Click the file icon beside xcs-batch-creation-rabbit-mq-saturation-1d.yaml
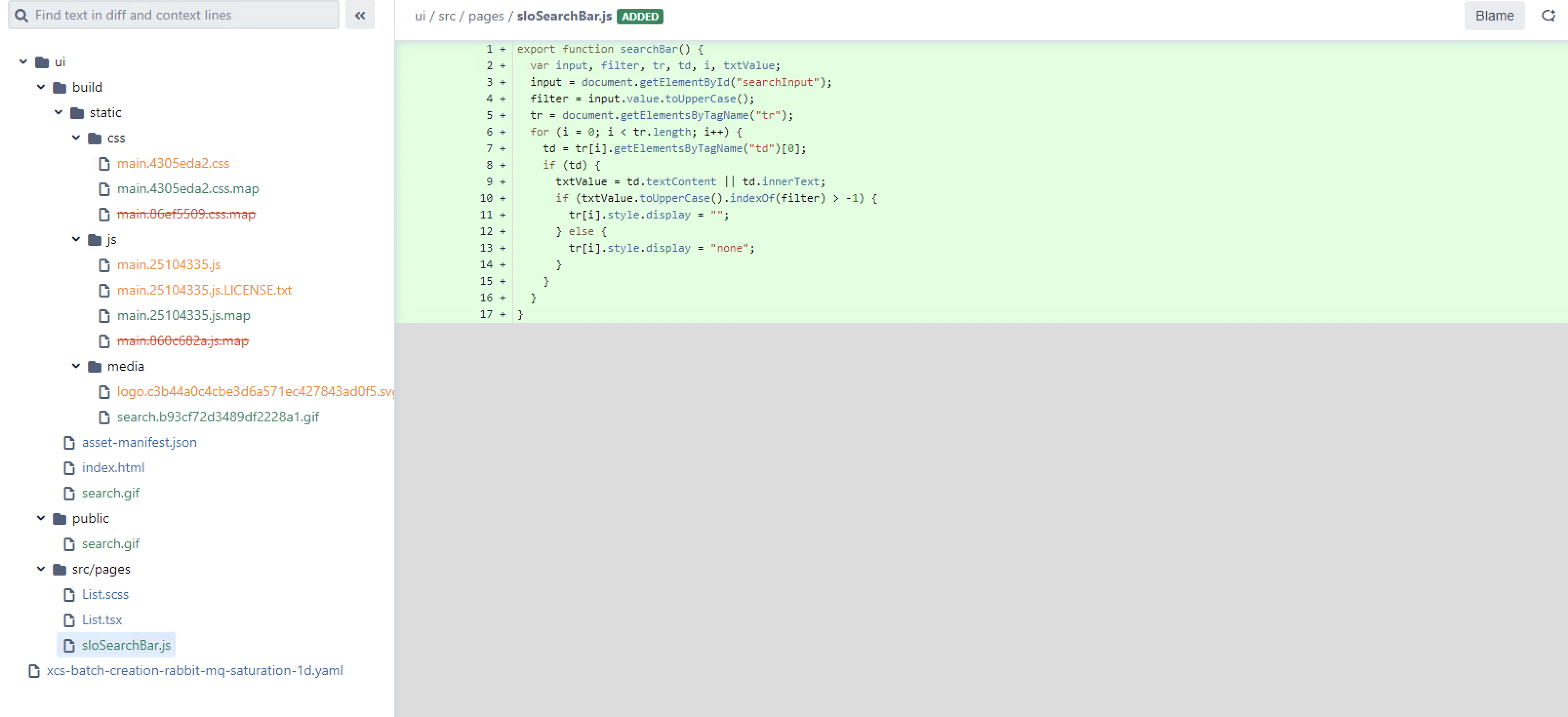Viewport: 1568px width, 717px height. [x=34, y=671]
